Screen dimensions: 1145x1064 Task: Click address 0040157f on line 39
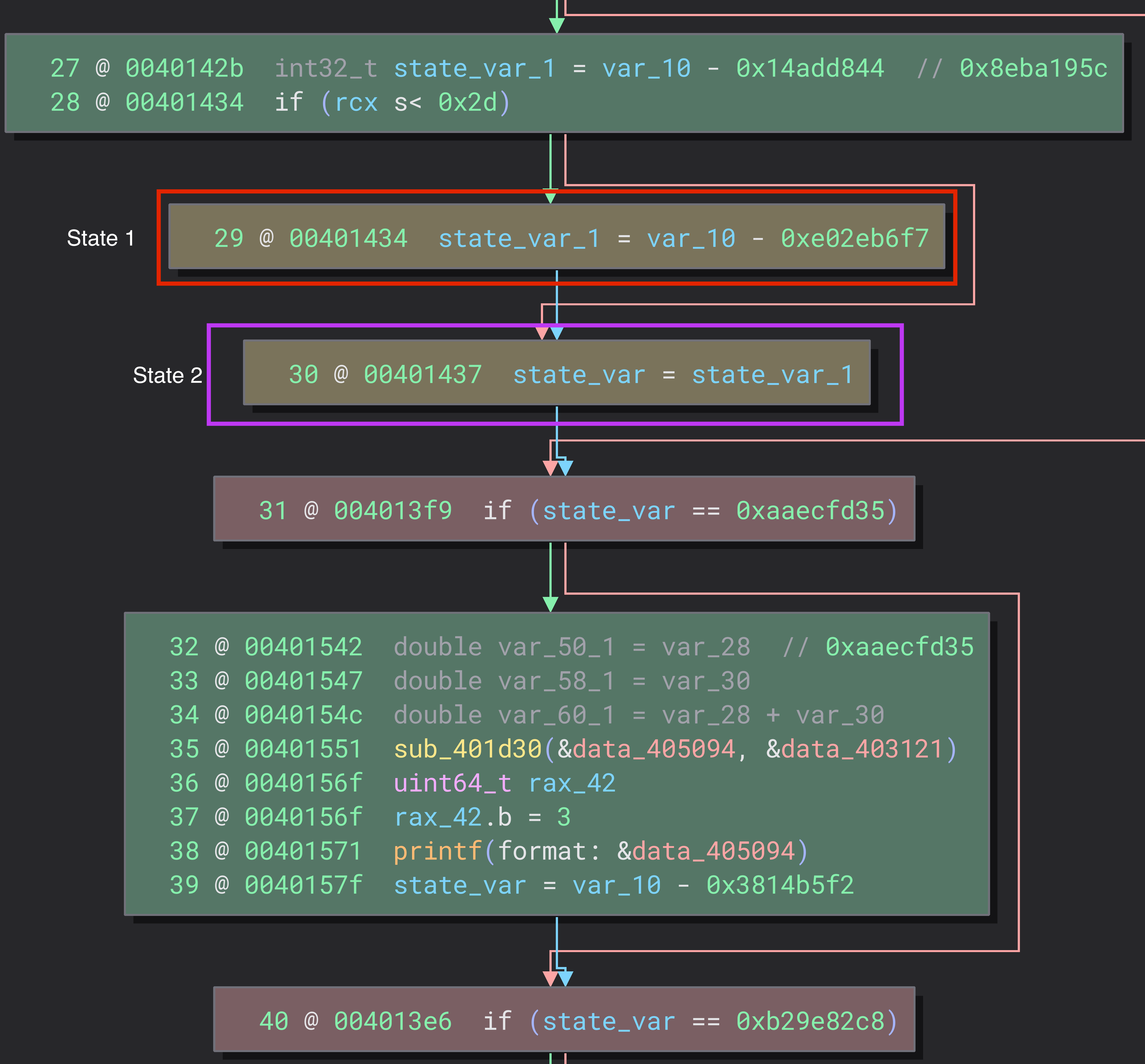(303, 885)
